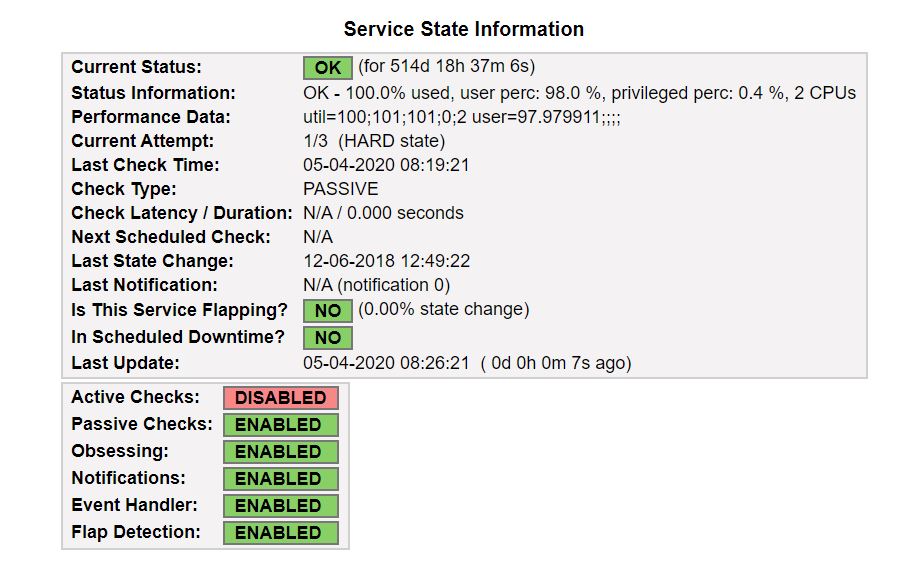Click the Service State Information heading
The height and width of the screenshot is (563, 905).
[463, 29]
